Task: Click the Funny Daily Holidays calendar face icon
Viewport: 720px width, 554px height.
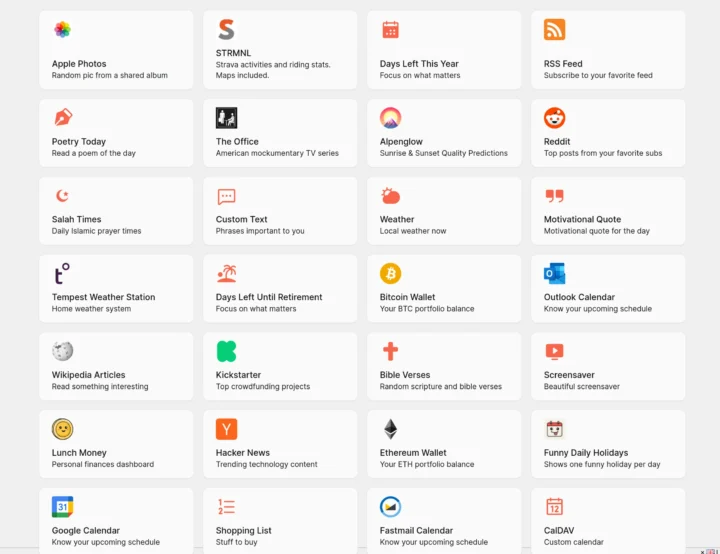Action: pos(554,429)
